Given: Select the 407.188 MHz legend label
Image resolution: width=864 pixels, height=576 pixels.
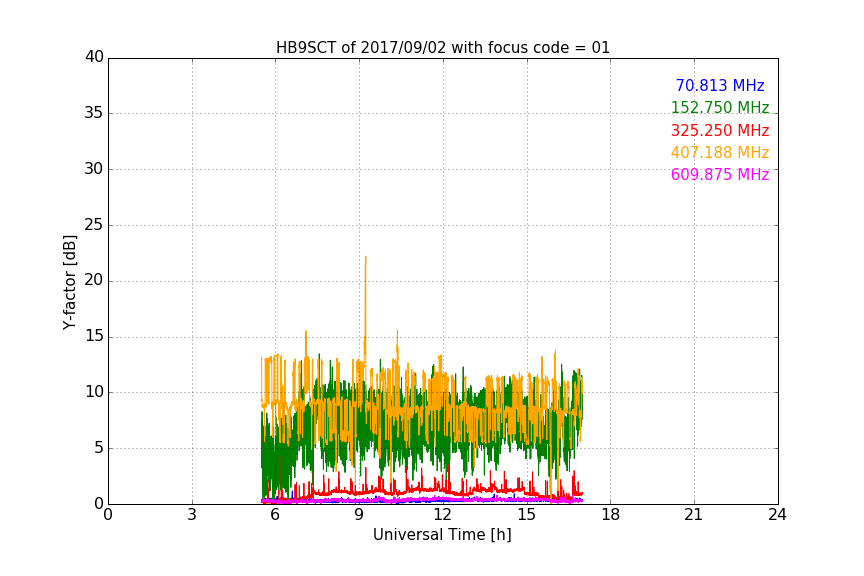Looking at the screenshot, I should [720, 152].
